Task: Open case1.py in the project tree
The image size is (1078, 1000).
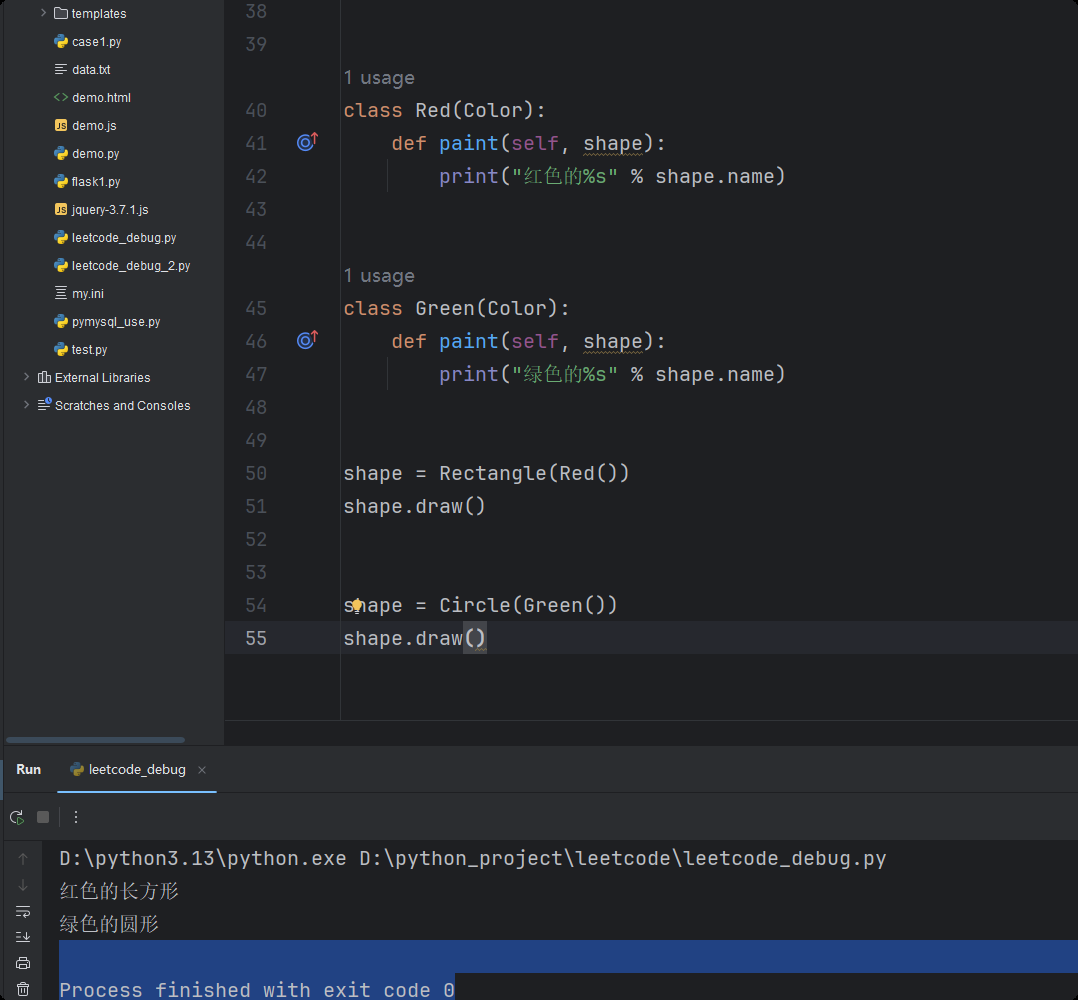Action: (88, 42)
